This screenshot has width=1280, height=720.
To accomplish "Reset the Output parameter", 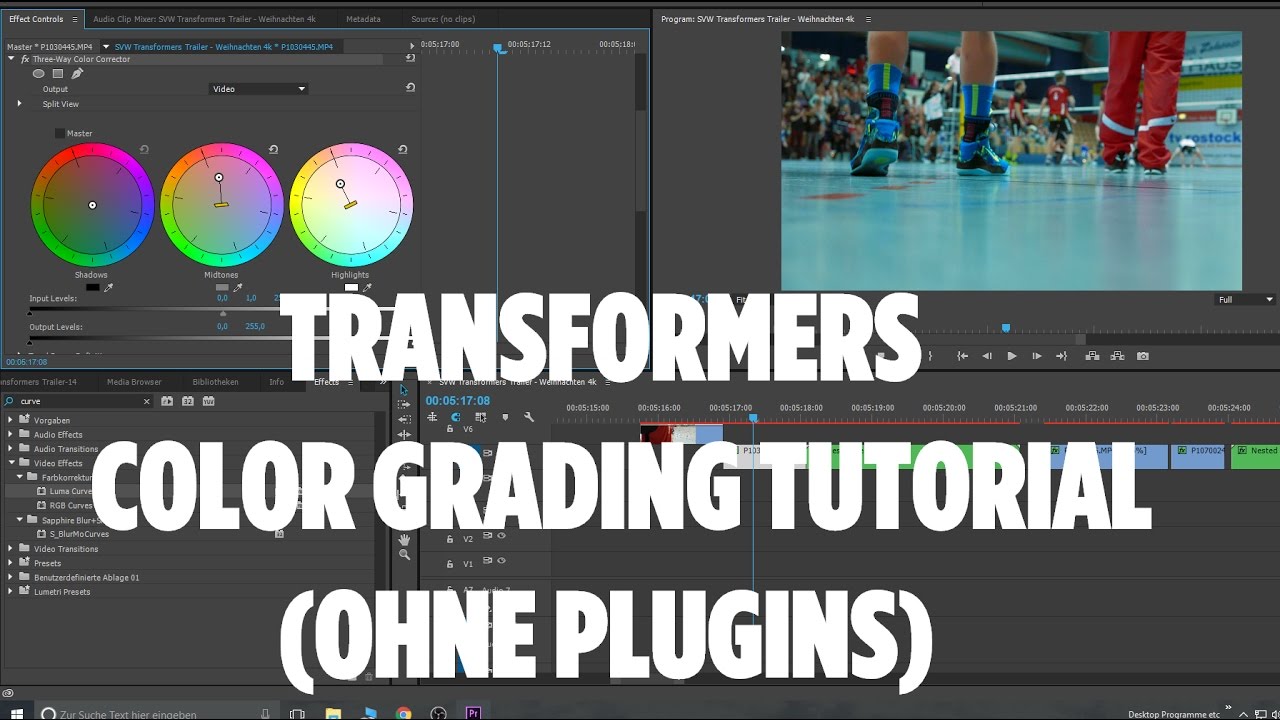I will [410, 88].
